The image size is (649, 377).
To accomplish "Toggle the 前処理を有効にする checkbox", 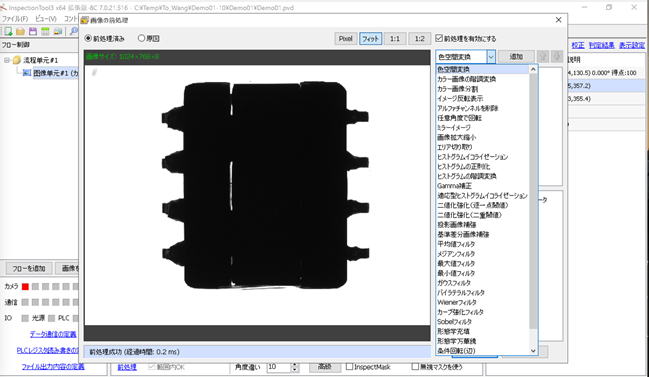I will 439,38.
